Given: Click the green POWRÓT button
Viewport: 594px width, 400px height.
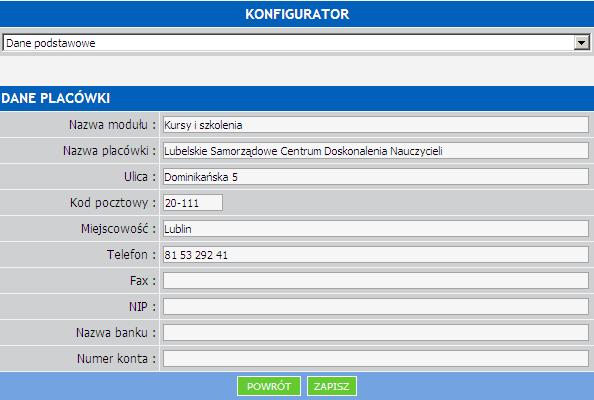Looking at the screenshot, I should (269, 386).
